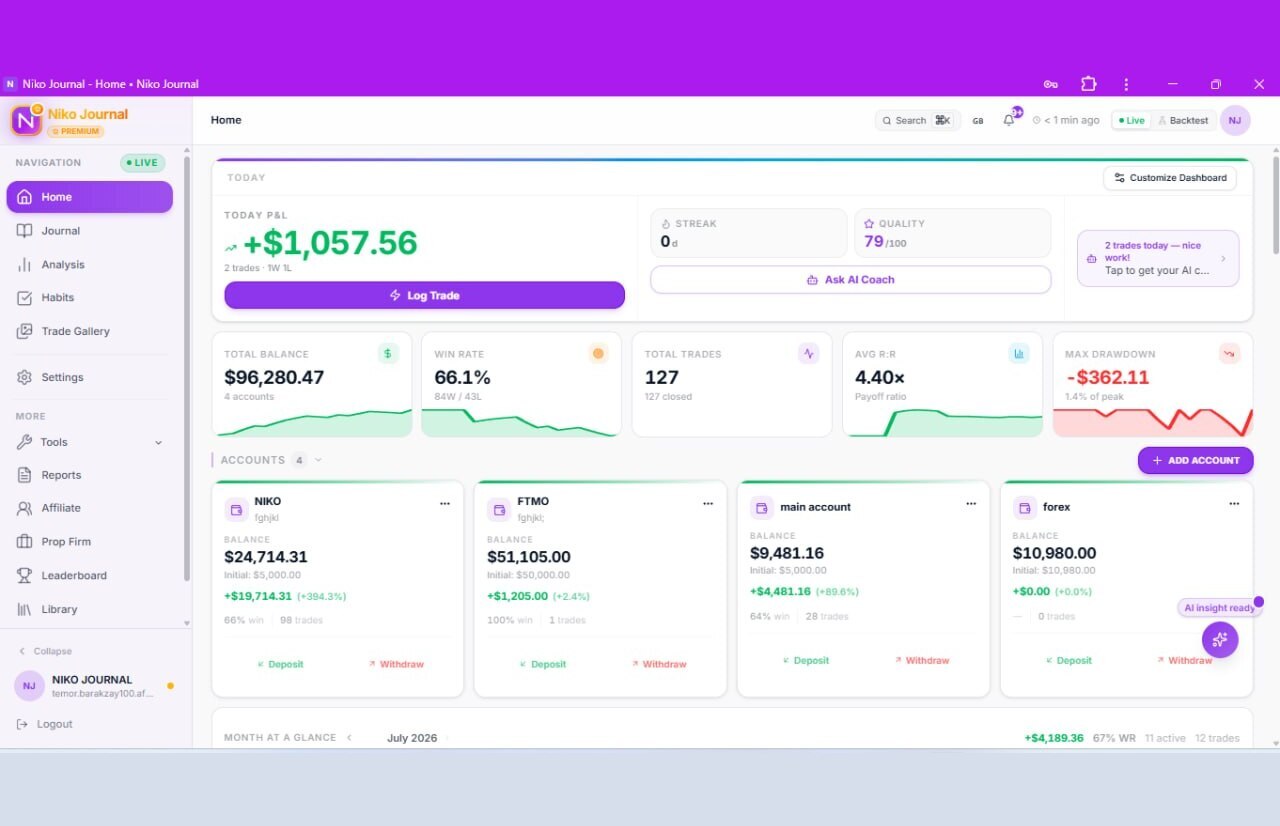
Task: Click the downtrend icon on Max Drawdown card
Action: pyautogui.click(x=1229, y=353)
